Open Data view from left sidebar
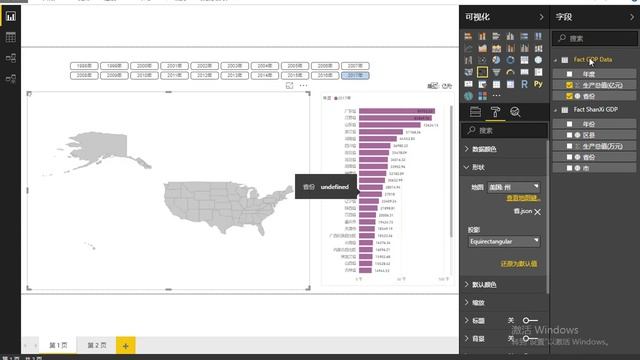The width and height of the screenshot is (640, 360). coord(11,37)
